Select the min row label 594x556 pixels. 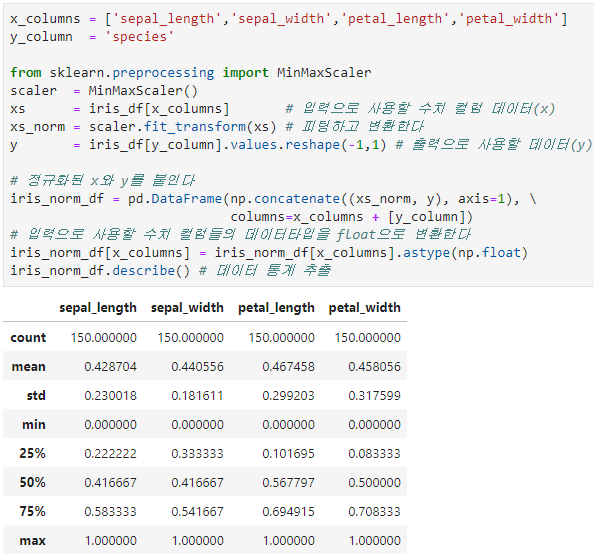(x=34, y=425)
